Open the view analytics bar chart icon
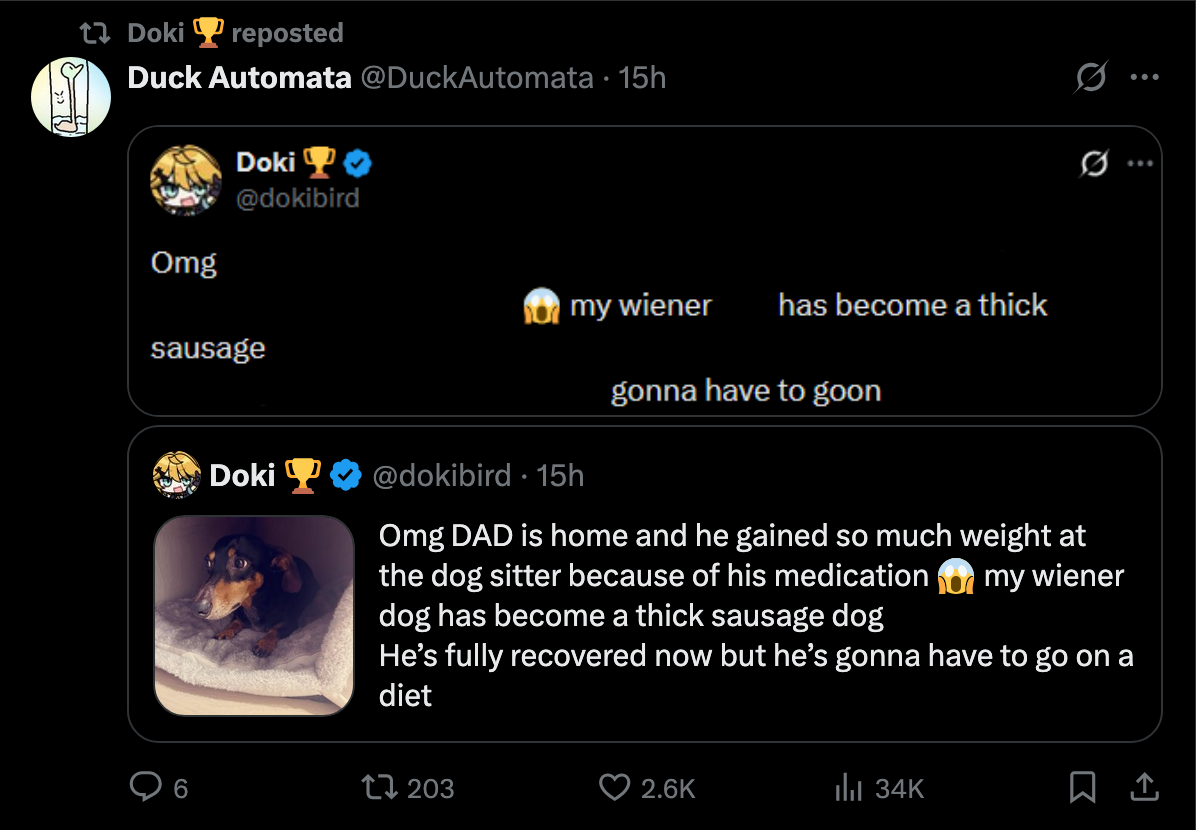Screen dimensions: 1196x830 848,789
